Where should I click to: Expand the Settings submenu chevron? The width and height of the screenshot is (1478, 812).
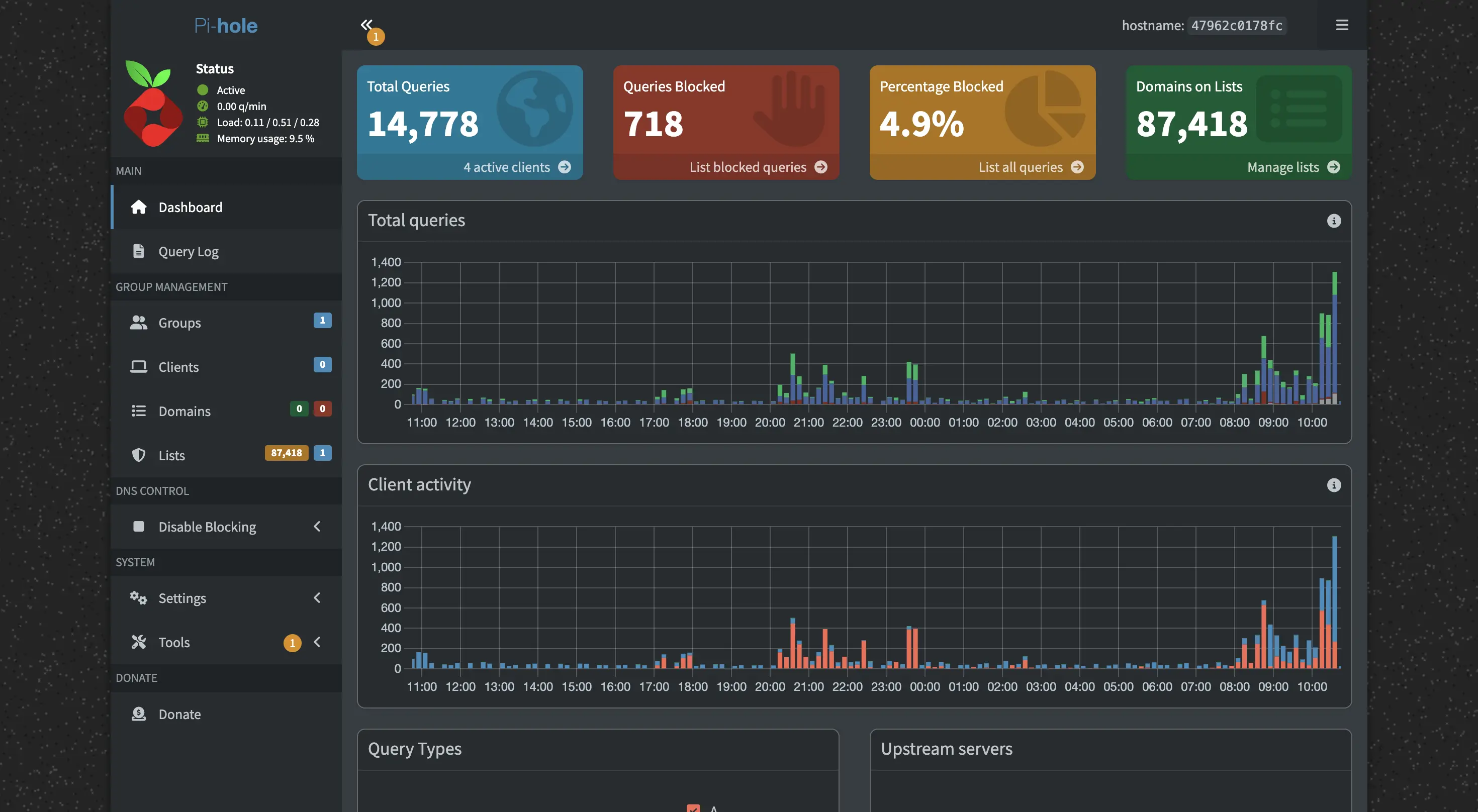click(x=317, y=597)
